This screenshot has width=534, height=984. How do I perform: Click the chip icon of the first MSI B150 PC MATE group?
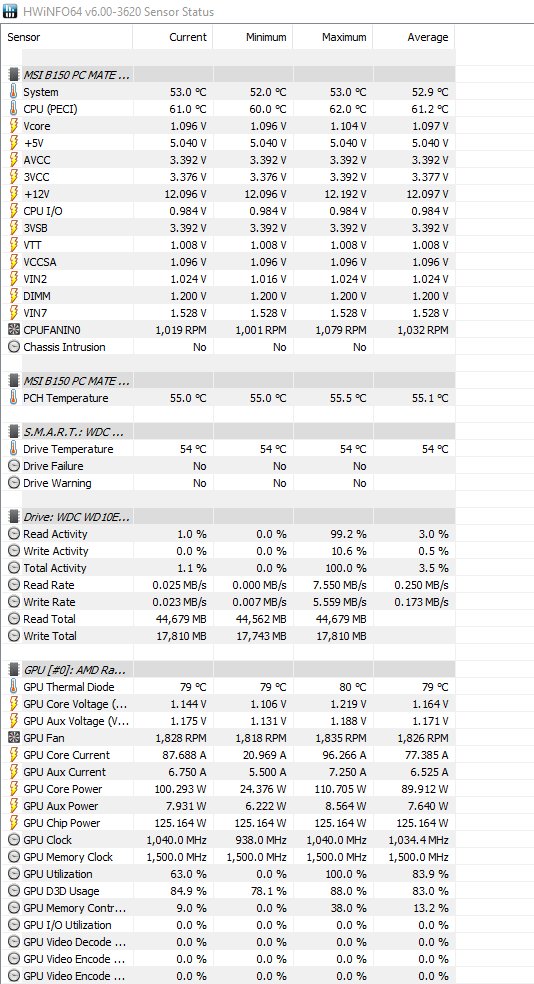click(x=14, y=75)
